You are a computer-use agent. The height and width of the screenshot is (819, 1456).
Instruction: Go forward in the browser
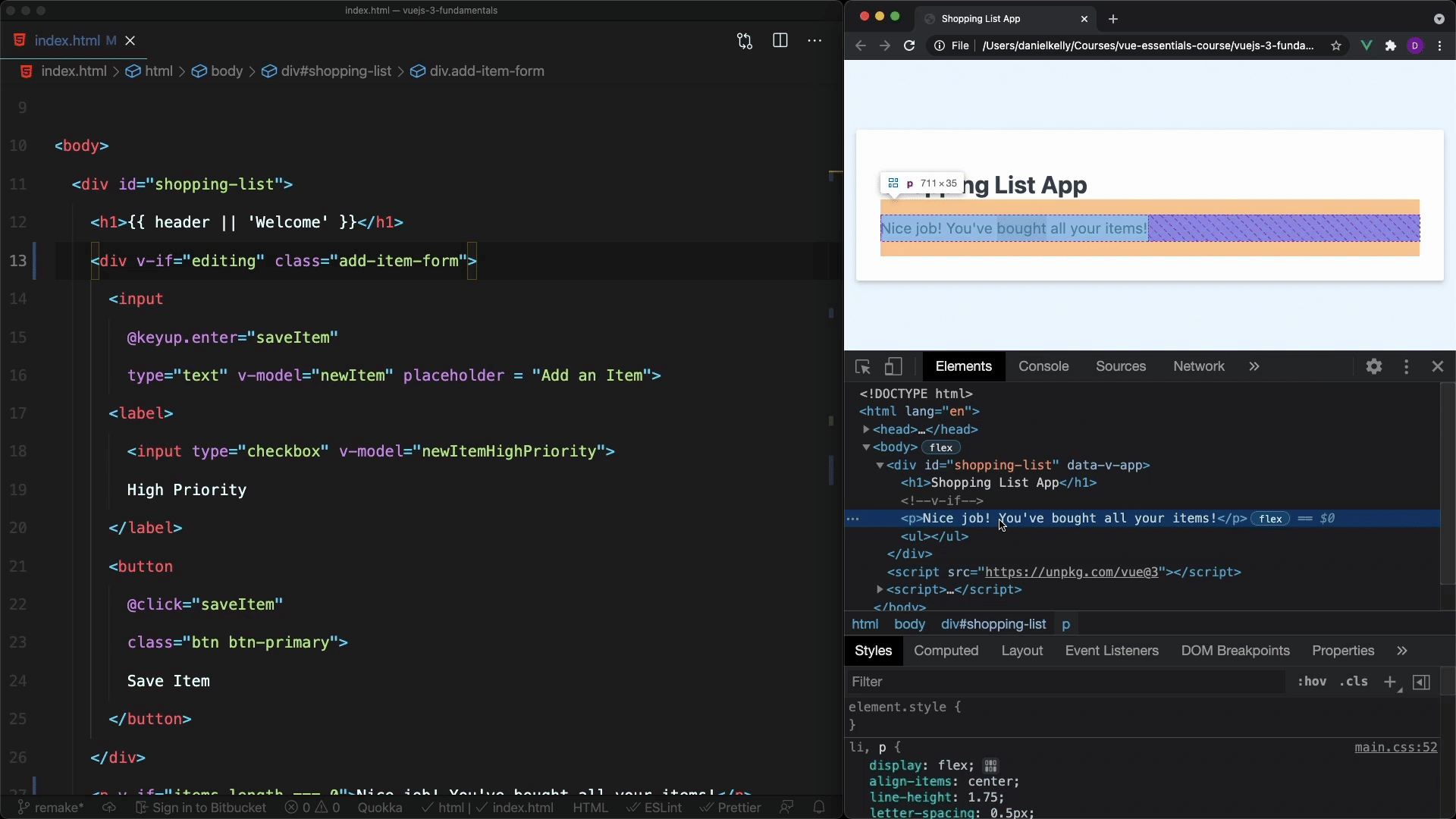pos(885,45)
